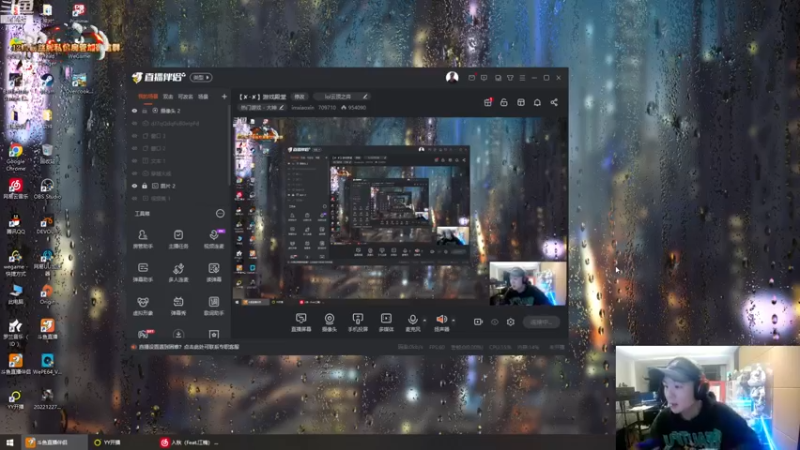Click the record video icon beside settings gear
Image resolution: width=800 pixels, height=450 pixels.
click(x=478, y=322)
